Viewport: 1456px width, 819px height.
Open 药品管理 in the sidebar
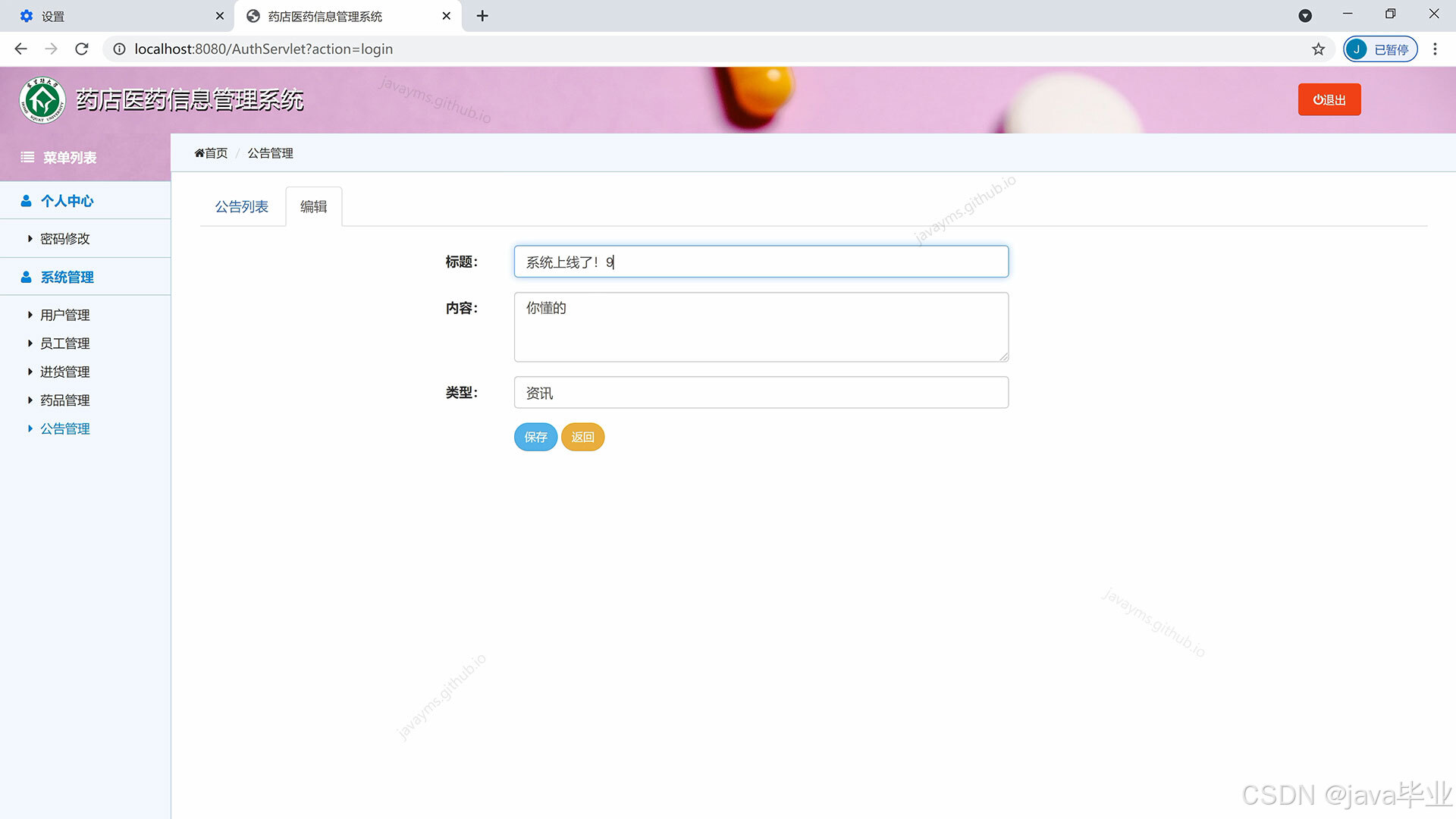point(64,400)
